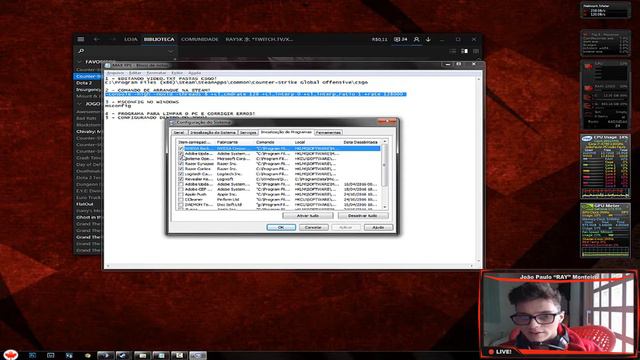Switch Steam library to list view icon
This screenshot has height=360, width=640.
coord(453,51)
